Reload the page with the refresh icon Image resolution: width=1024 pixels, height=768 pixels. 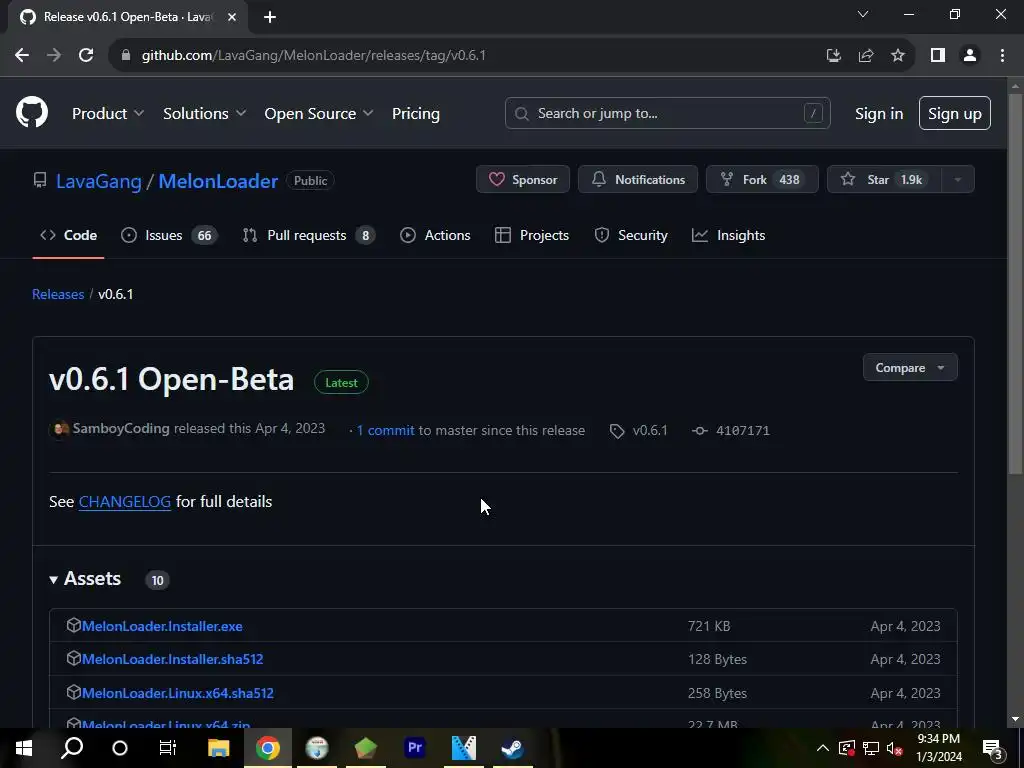point(86,55)
